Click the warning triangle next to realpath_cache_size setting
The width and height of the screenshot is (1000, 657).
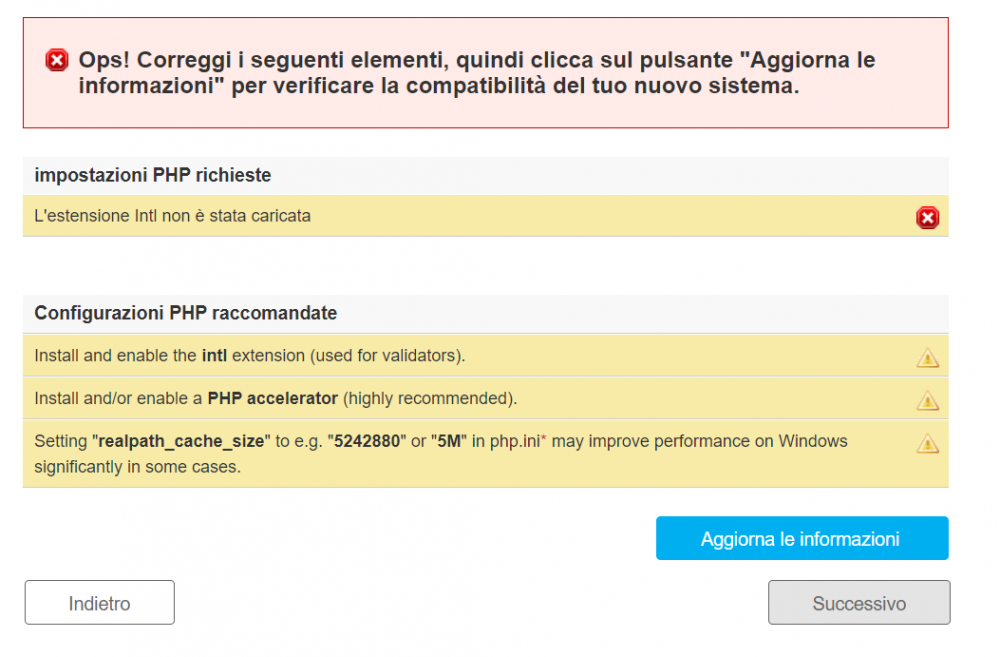point(927,442)
